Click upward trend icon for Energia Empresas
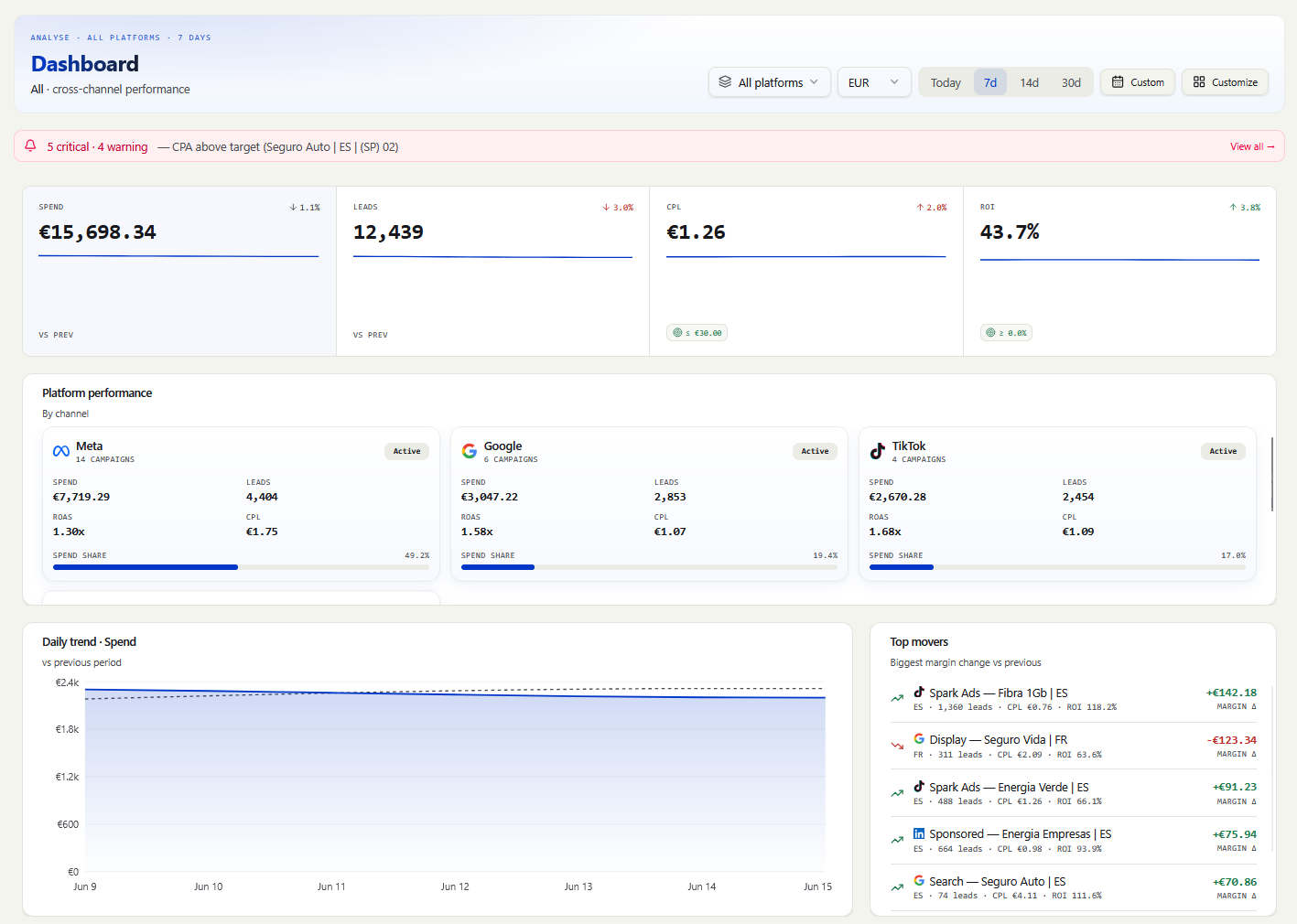 click(x=897, y=840)
